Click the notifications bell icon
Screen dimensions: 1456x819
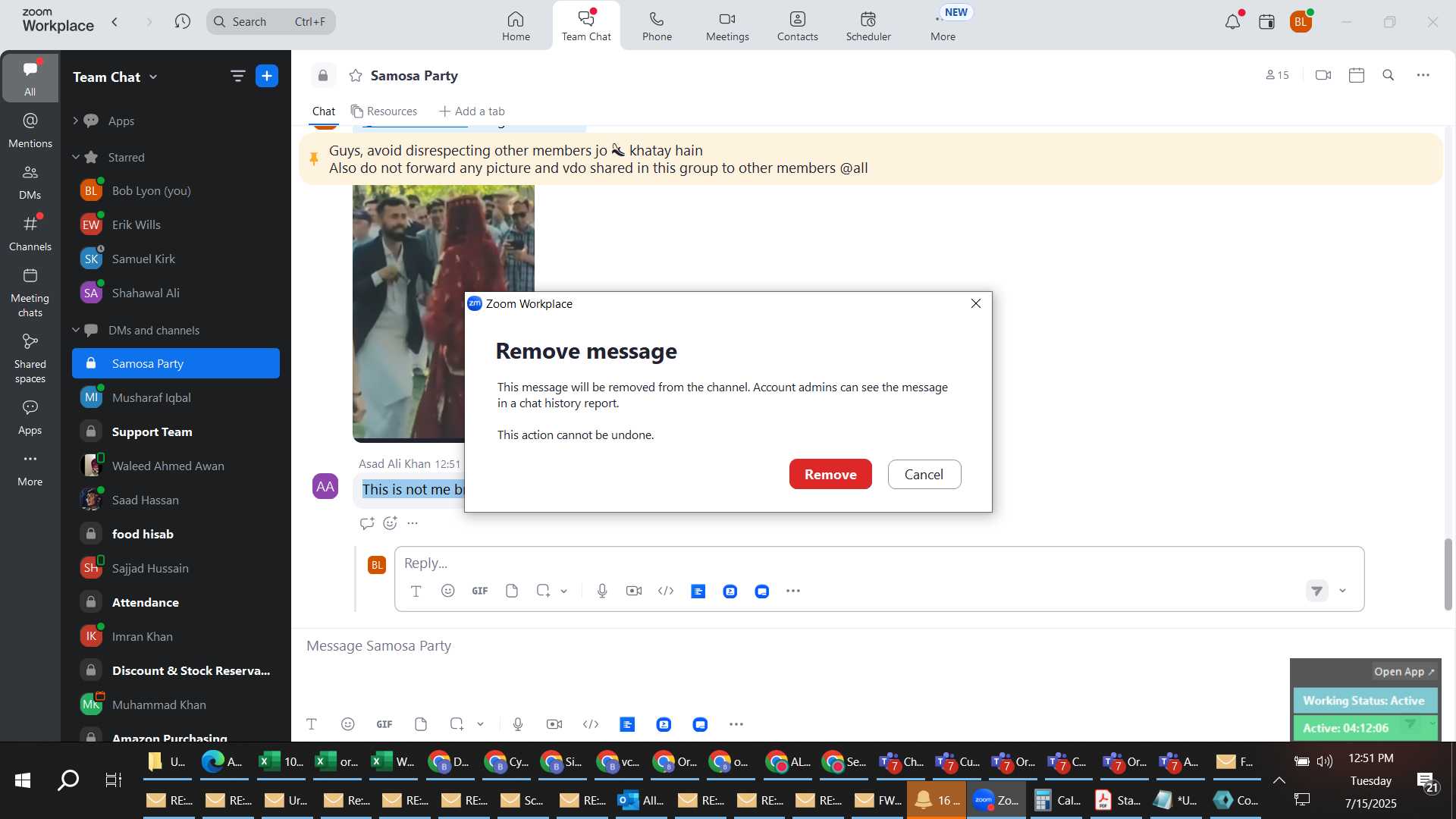point(1232,22)
